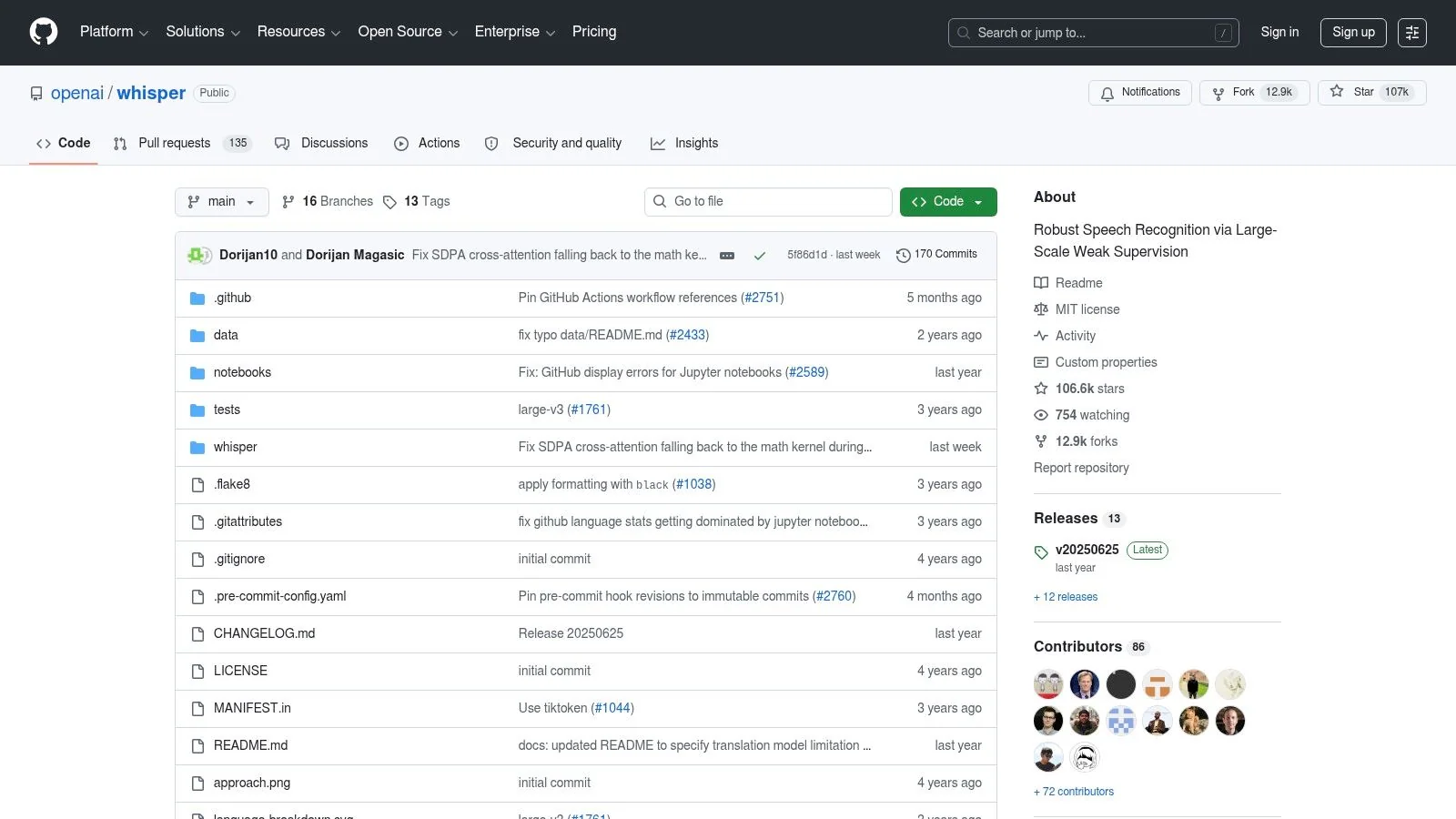Open the appearance settings icon in header

[1412, 33]
